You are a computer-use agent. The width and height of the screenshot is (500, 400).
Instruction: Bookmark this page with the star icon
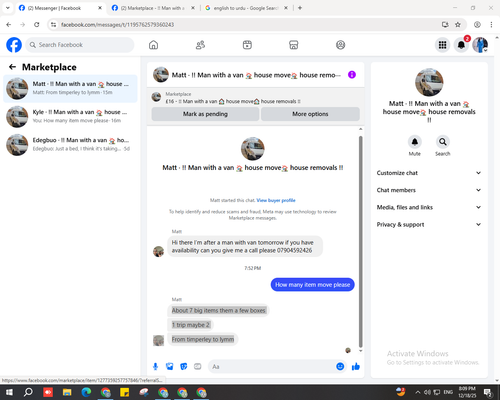pyautogui.click(x=458, y=25)
